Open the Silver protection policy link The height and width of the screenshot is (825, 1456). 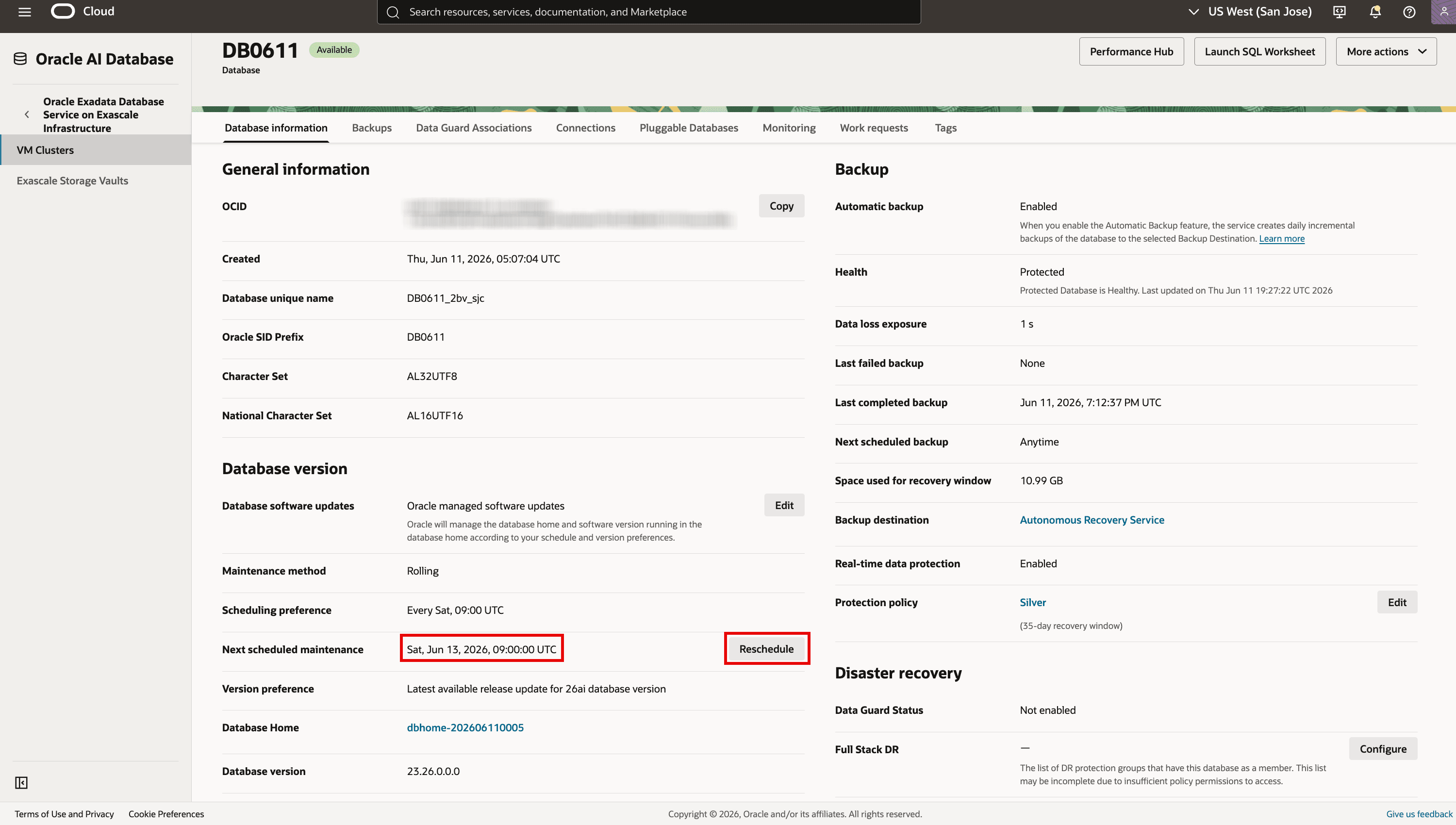(x=1033, y=602)
